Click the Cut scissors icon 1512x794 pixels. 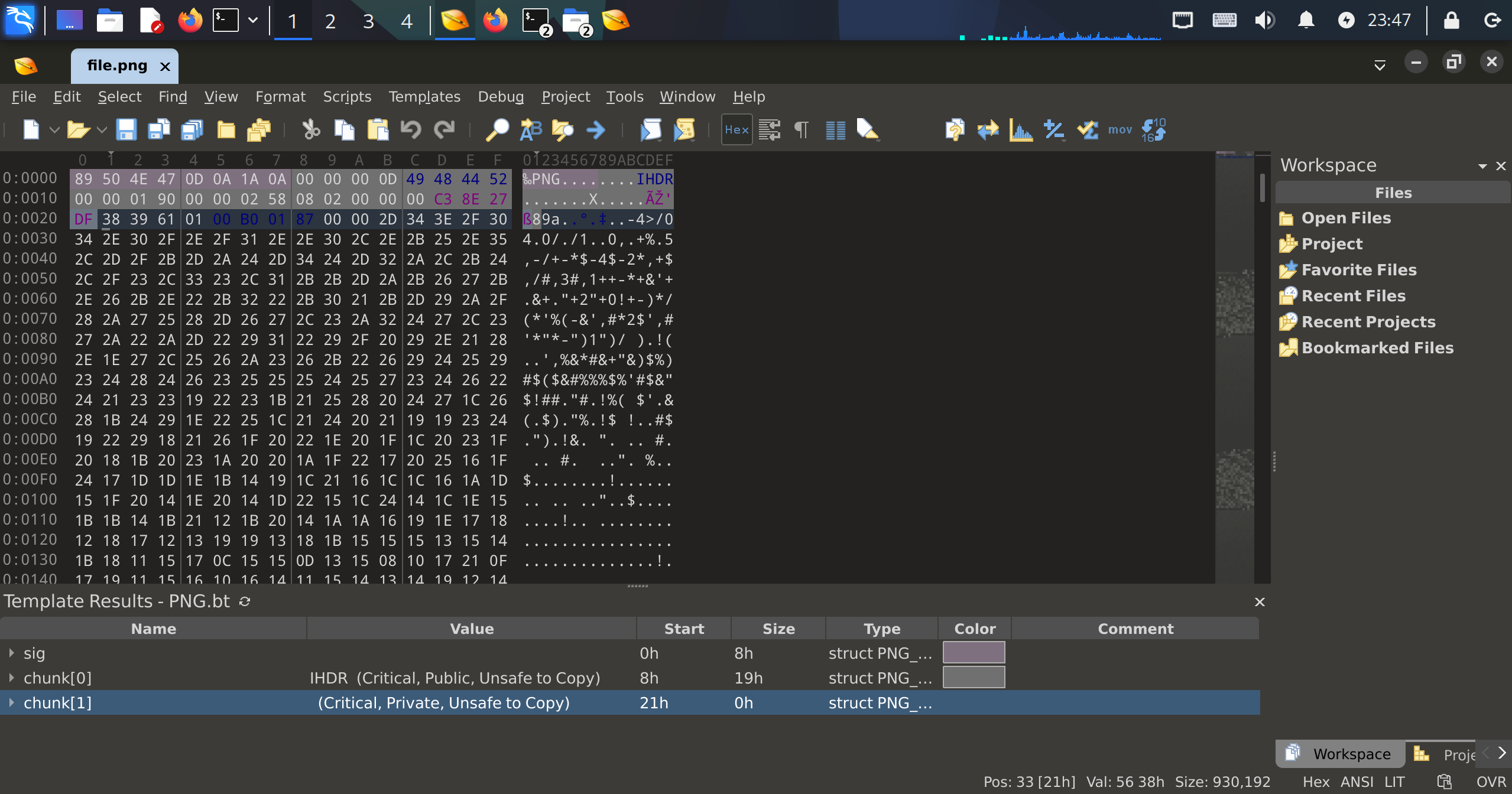tap(311, 129)
